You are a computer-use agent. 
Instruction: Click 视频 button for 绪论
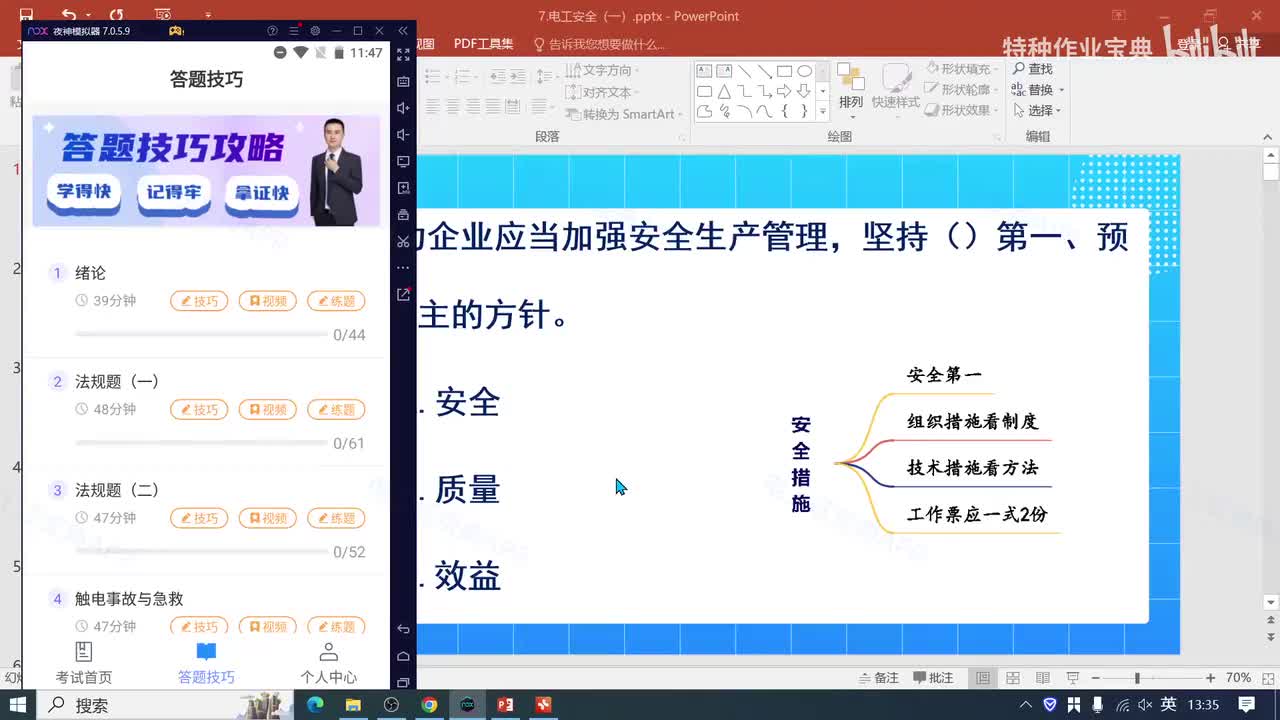click(267, 301)
